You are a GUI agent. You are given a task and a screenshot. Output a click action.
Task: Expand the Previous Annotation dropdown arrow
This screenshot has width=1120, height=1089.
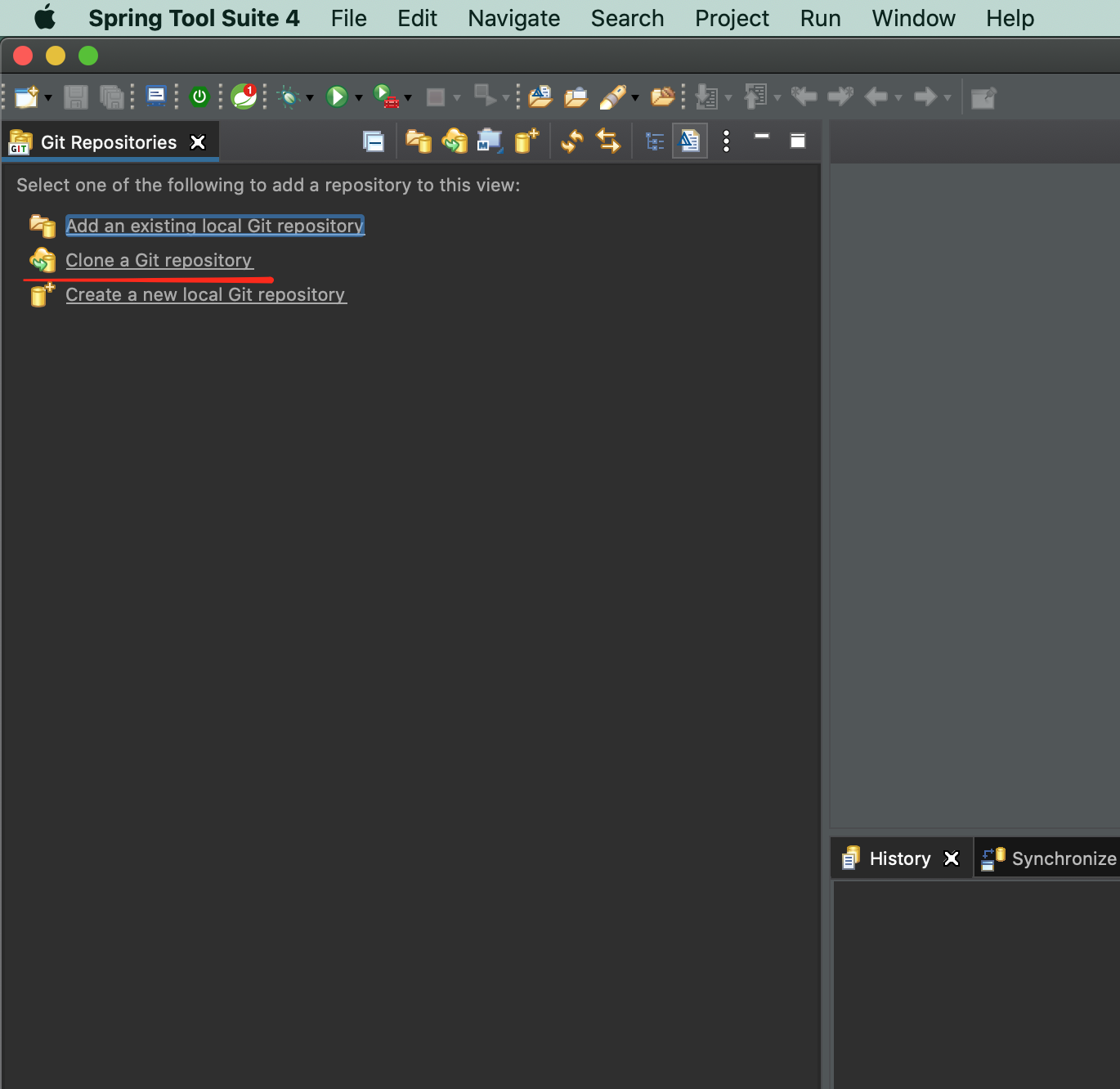(777, 98)
